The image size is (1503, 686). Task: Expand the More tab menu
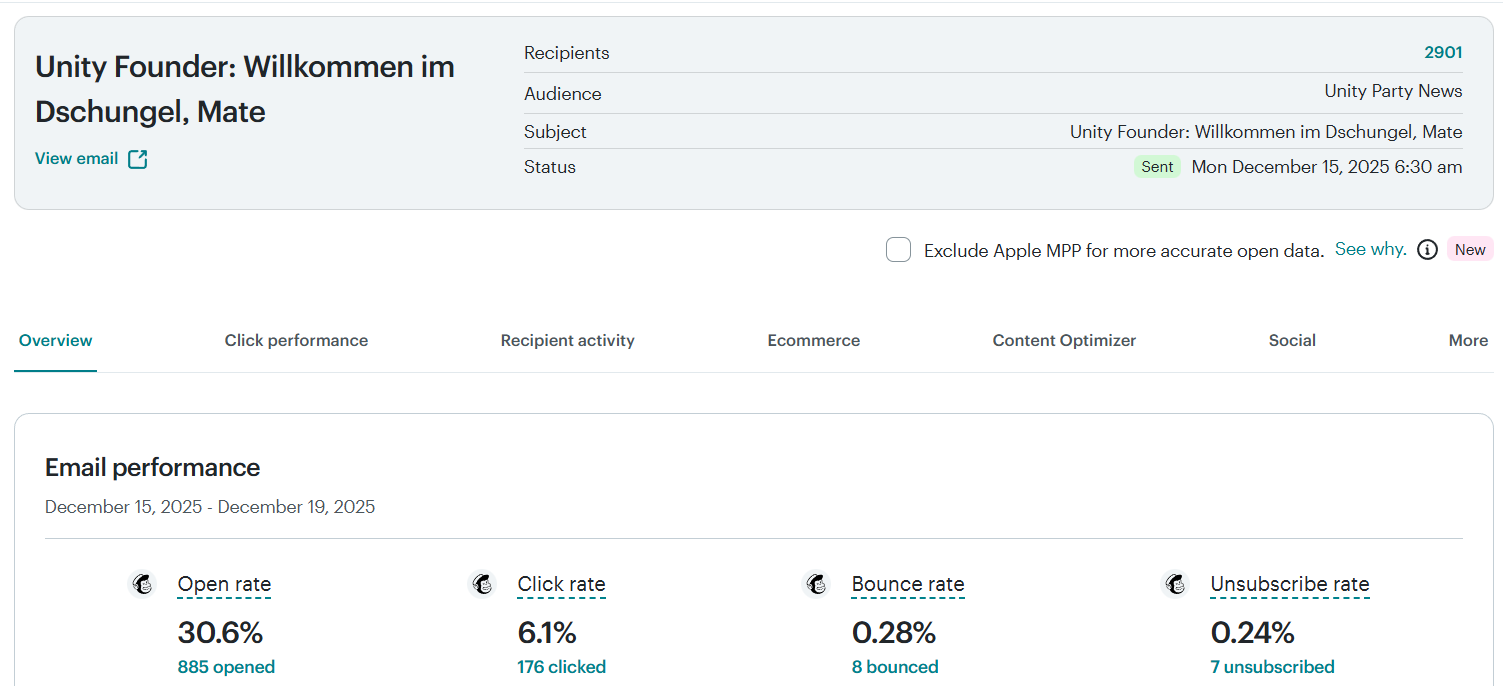tap(1468, 341)
